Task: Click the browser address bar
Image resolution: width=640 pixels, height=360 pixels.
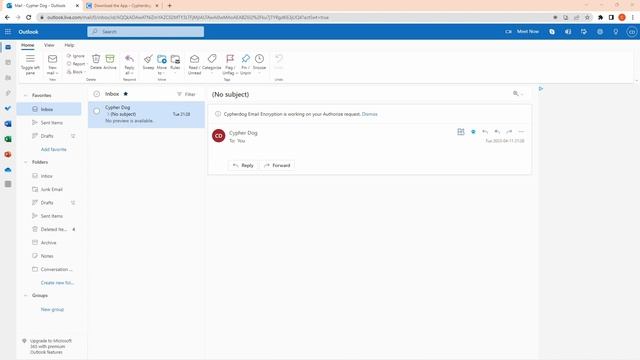Action: [294, 17]
